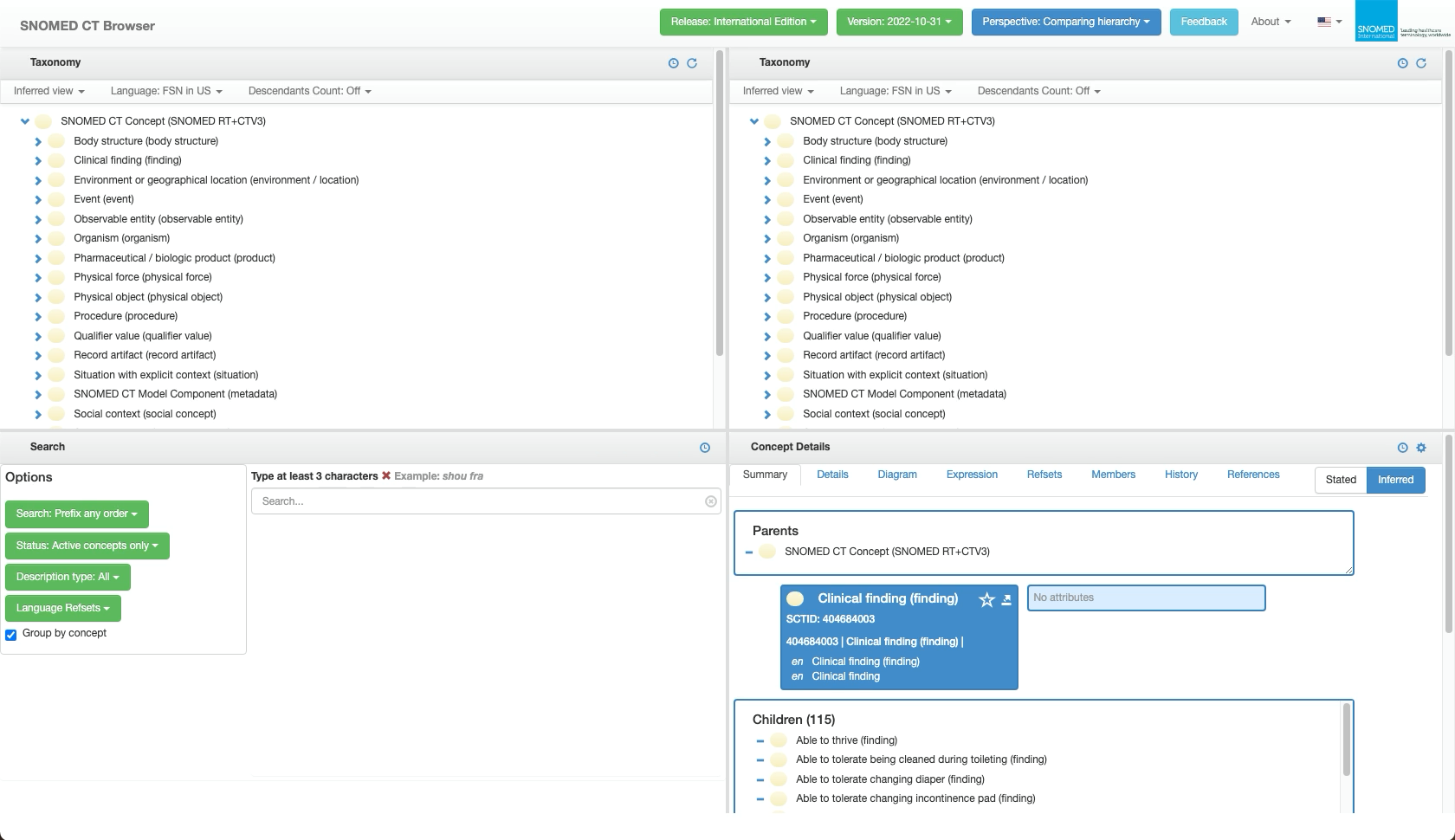
Task: Open the US flag language selector
Action: pos(1329,22)
